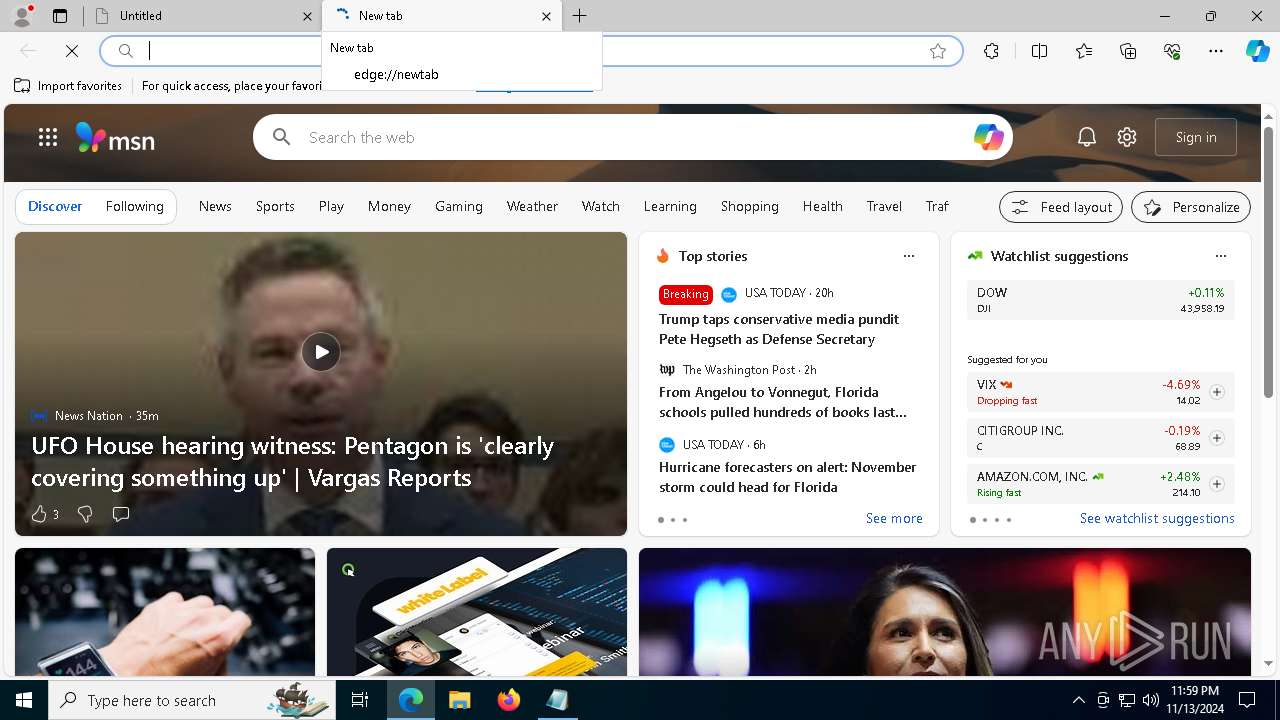Toggle Split screen view
The image size is (1280, 720).
pyautogui.click(x=1039, y=51)
